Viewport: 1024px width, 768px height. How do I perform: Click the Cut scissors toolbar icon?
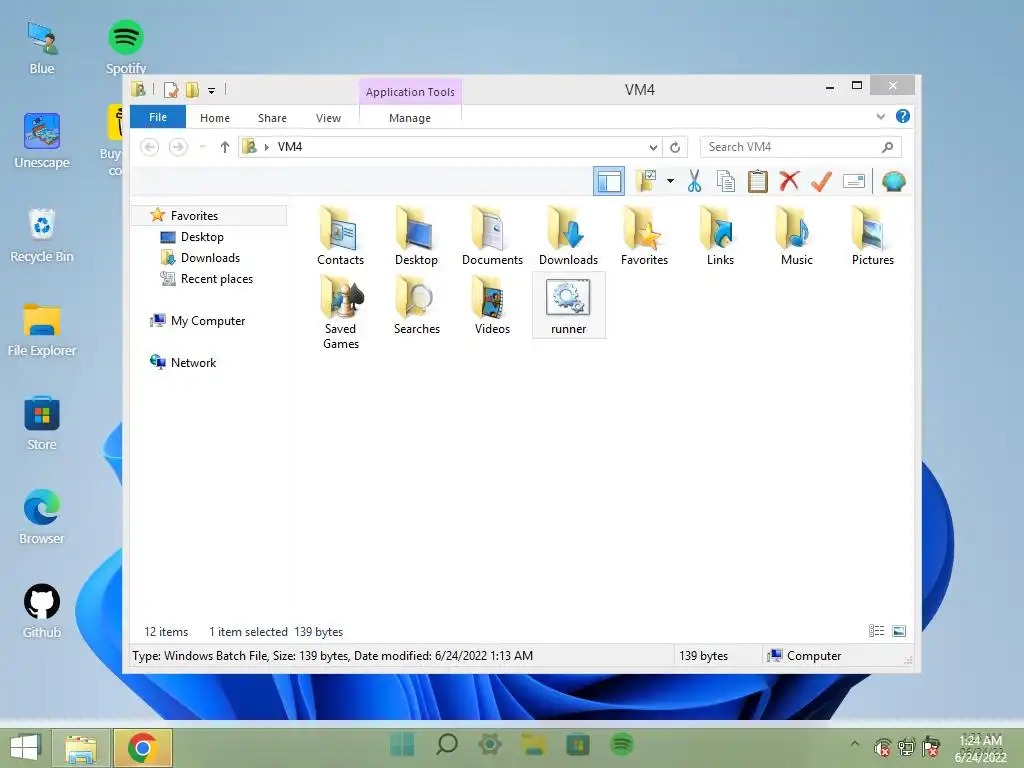tap(694, 181)
